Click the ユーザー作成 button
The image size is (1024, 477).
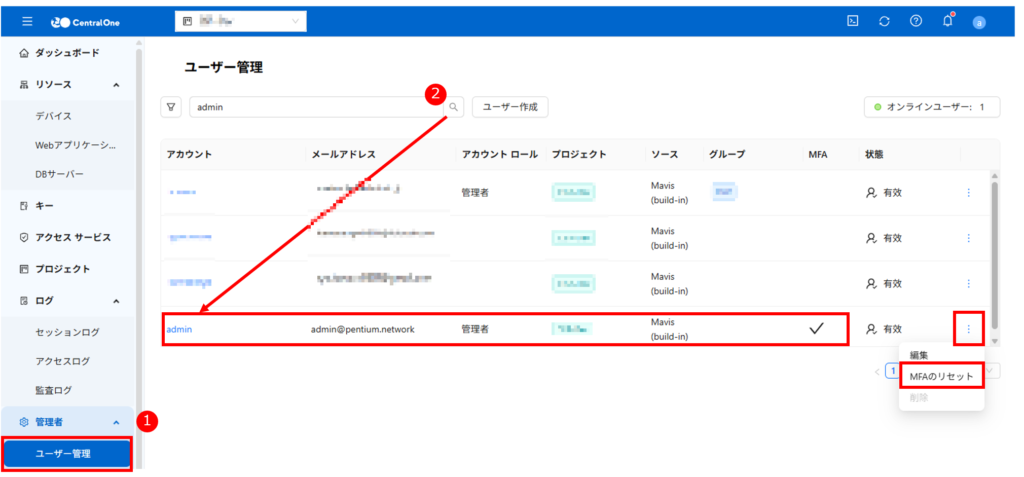510,107
